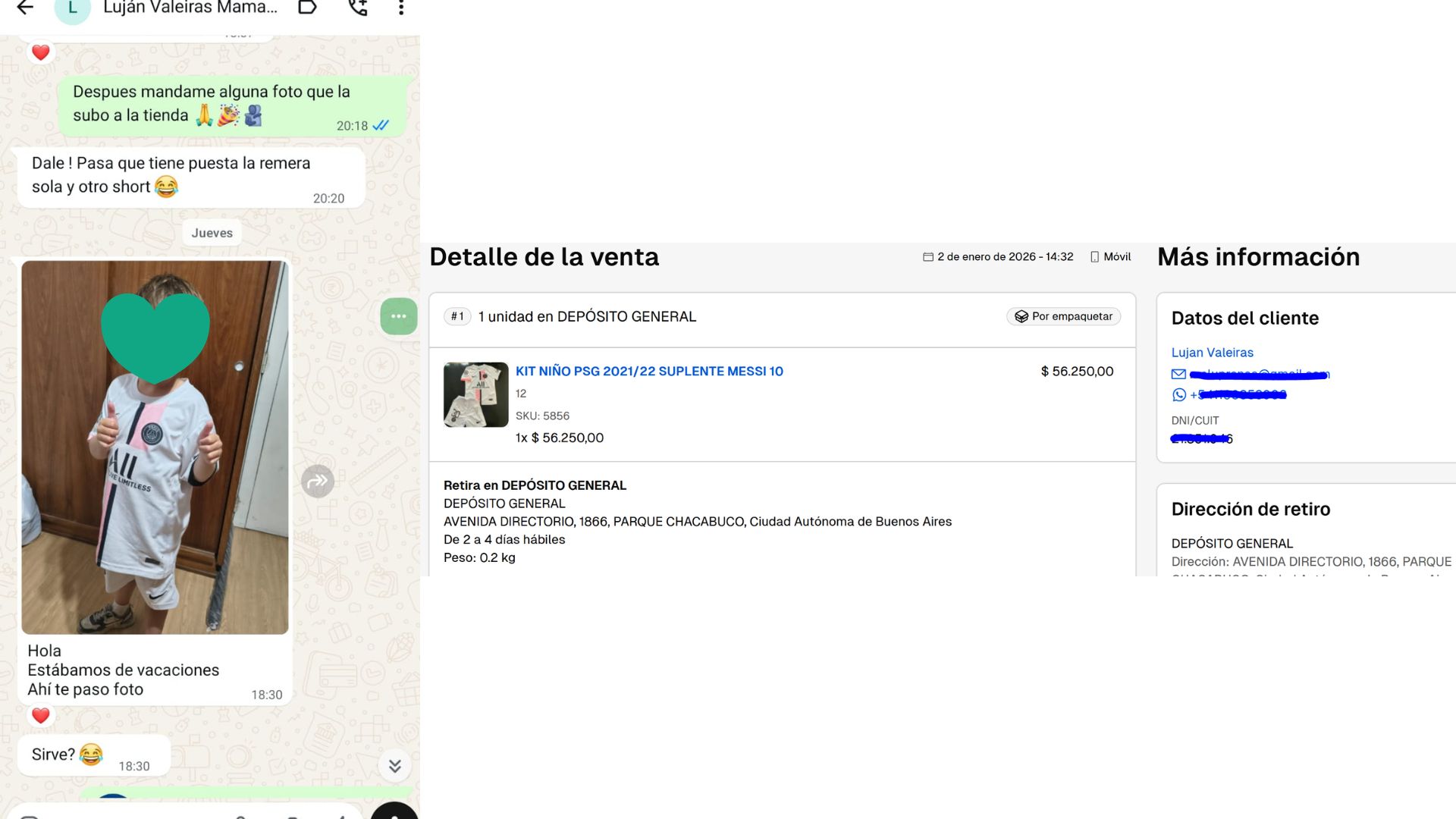Click the customer email envelope icon

[x=1178, y=374]
